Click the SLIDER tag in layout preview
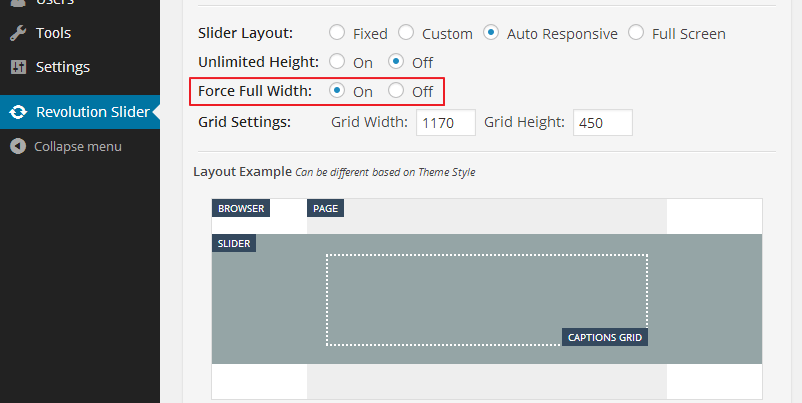802x403 pixels. click(234, 243)
